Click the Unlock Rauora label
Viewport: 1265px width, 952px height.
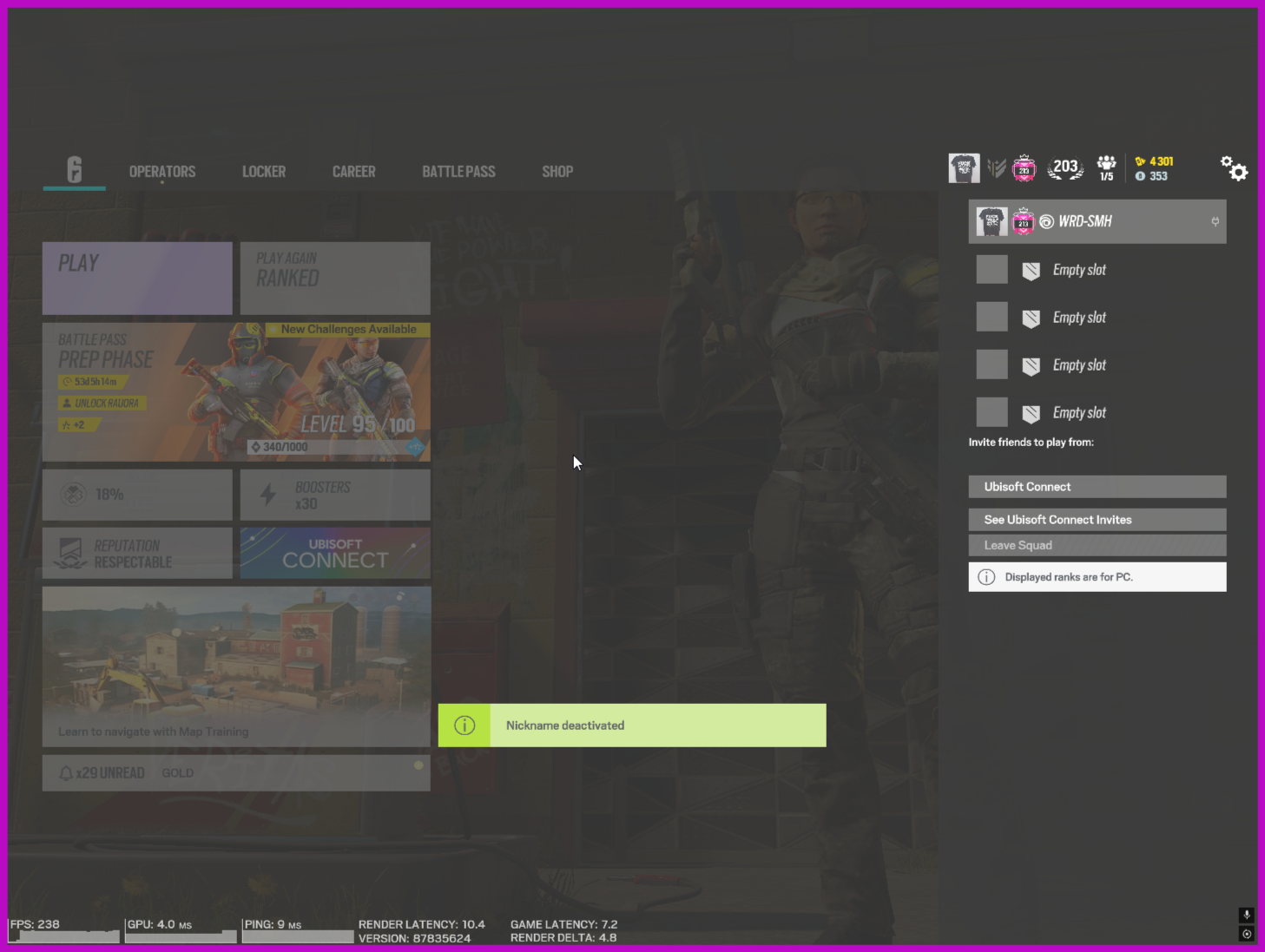[x=102, y=403]
